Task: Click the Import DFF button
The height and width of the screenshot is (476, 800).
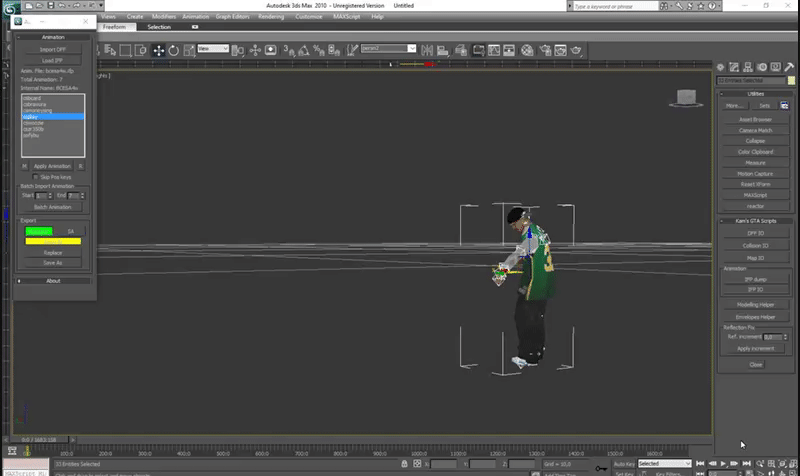Action: [53, 50]
